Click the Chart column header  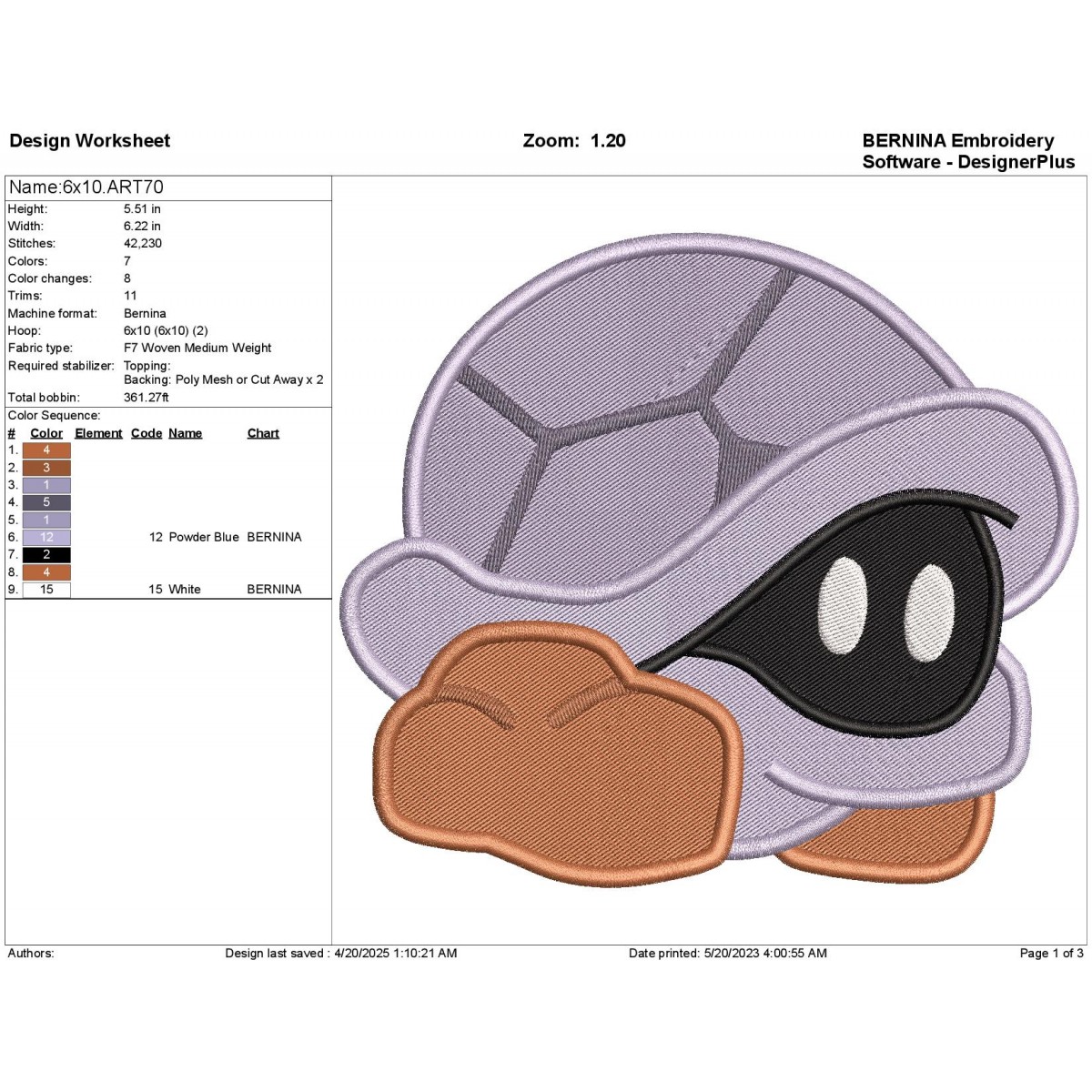point(263,433)
